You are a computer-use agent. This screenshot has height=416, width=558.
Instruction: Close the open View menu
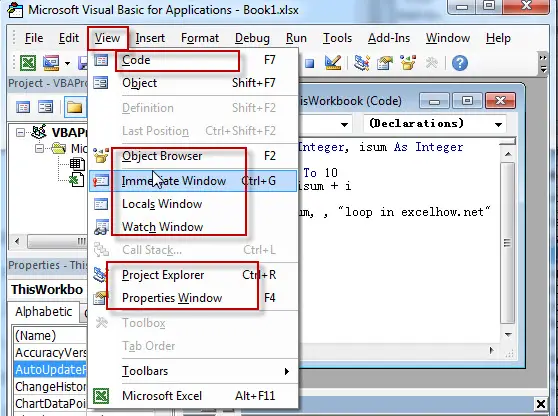click(x=107, y=38)
